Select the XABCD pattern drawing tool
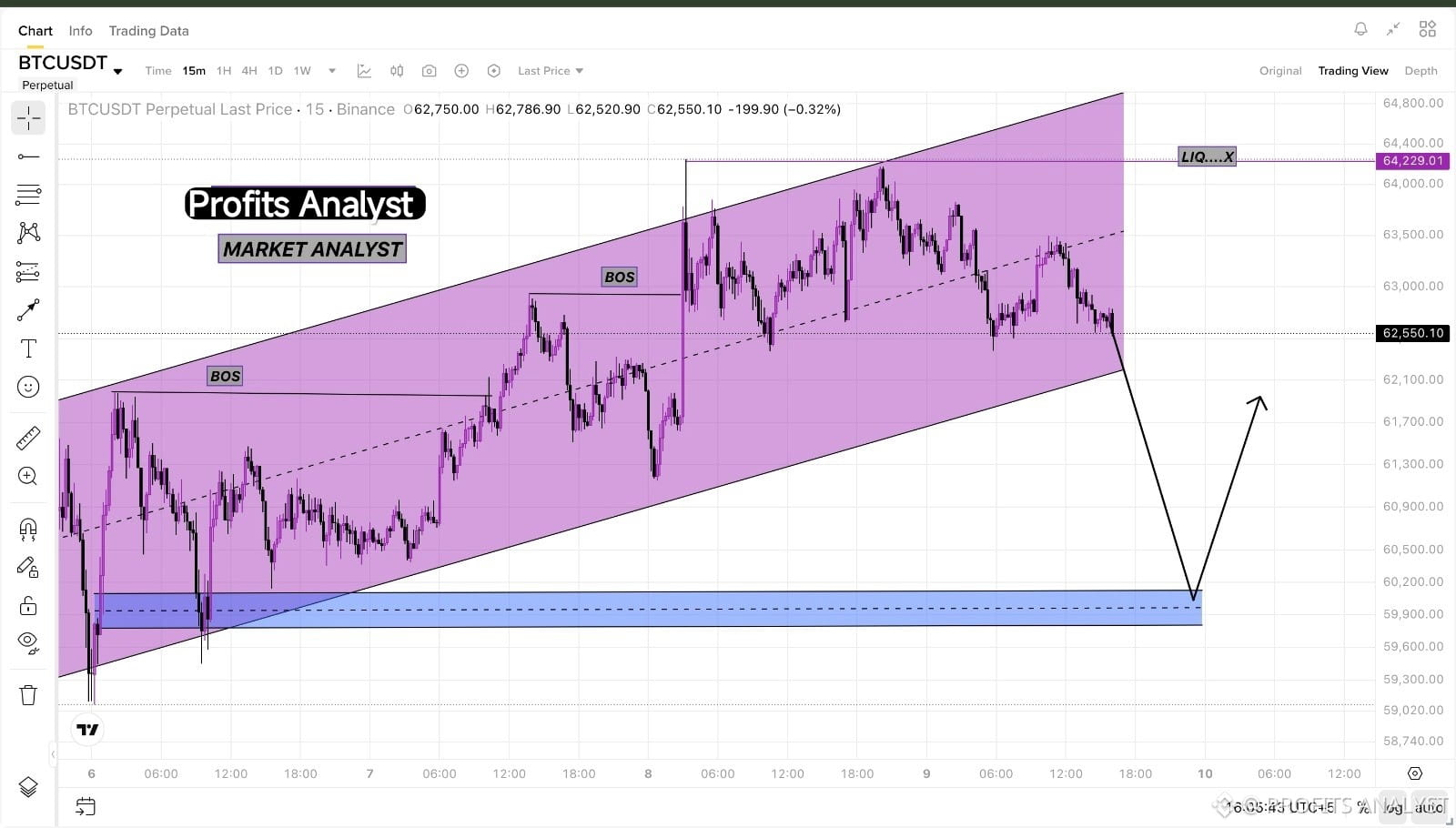 point(28,233)
